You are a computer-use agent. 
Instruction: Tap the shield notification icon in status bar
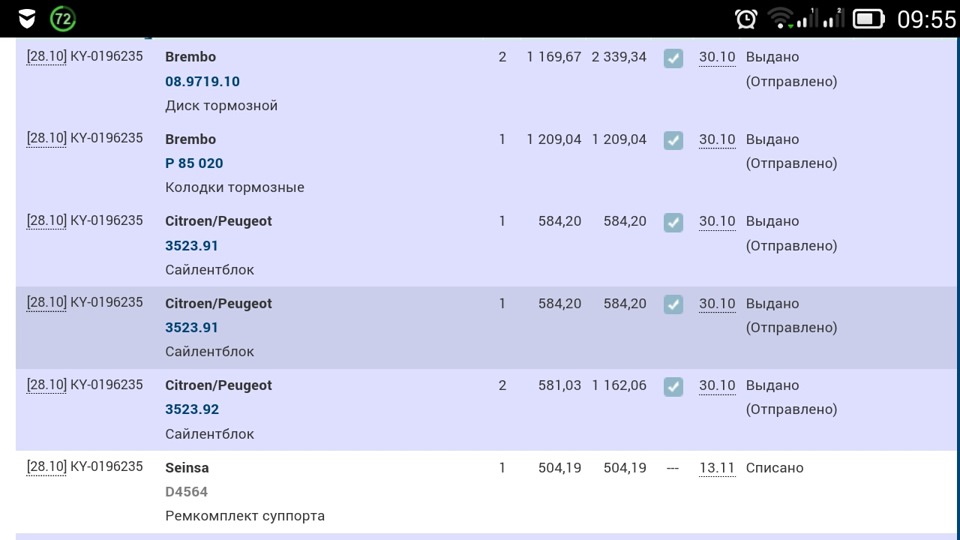[27, 18]
